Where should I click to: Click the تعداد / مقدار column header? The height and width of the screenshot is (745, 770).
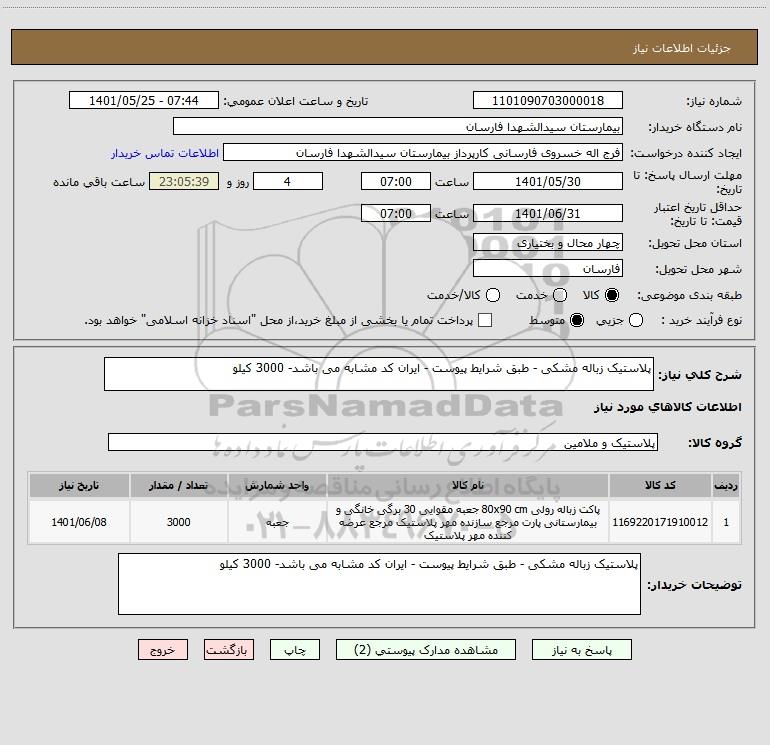[x=178, y=485]
